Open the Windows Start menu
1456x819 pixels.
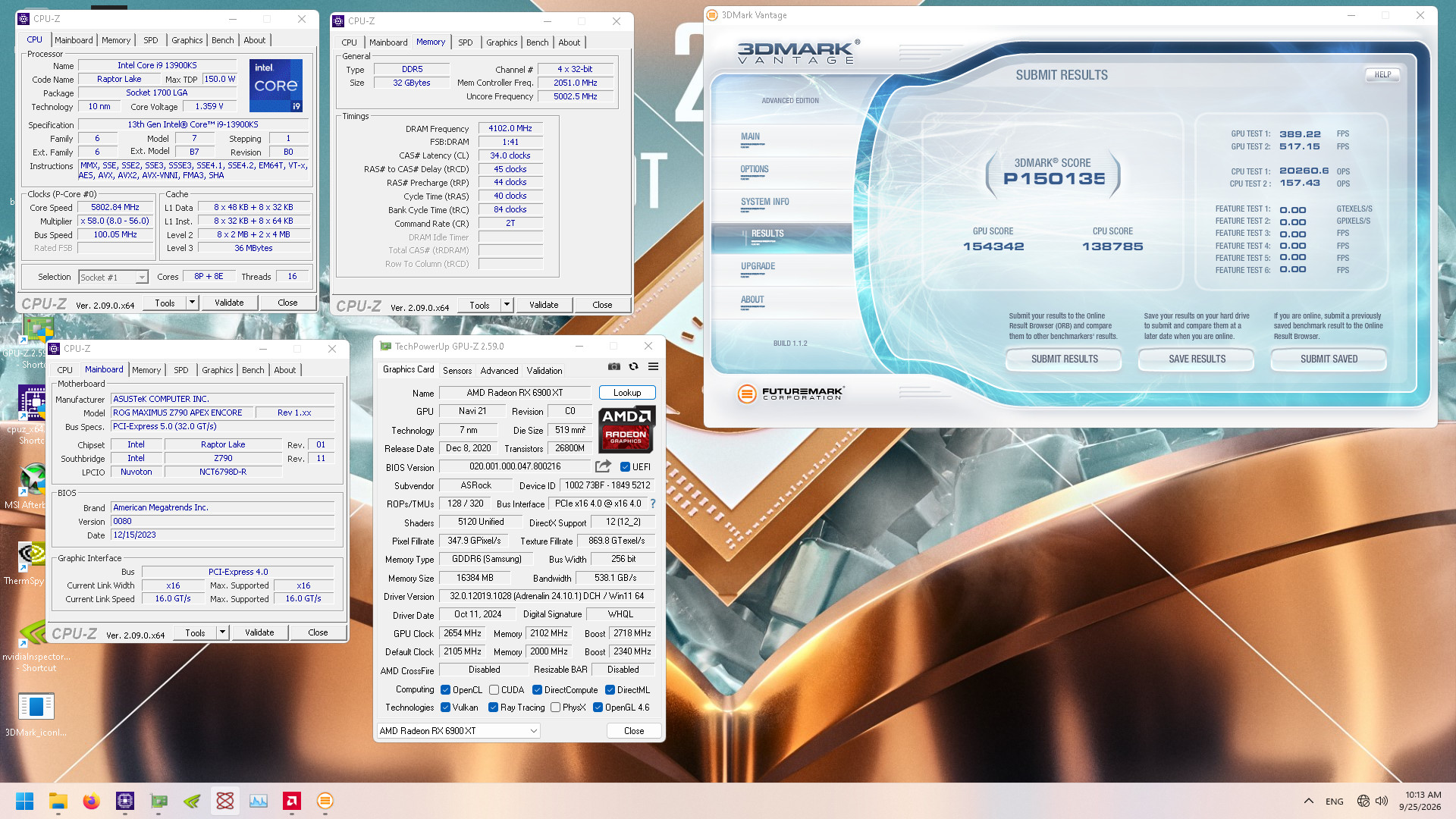(24, 801)
